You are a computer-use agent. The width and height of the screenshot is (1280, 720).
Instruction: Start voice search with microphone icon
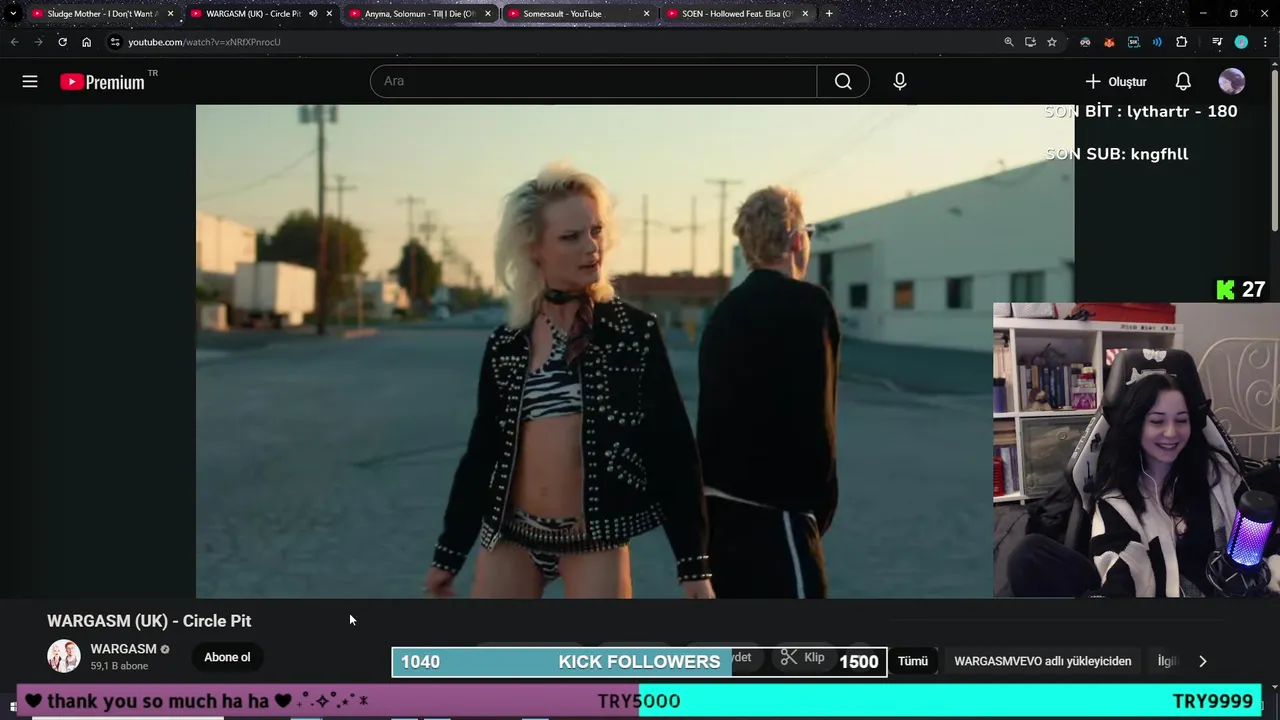click(900, 81)
